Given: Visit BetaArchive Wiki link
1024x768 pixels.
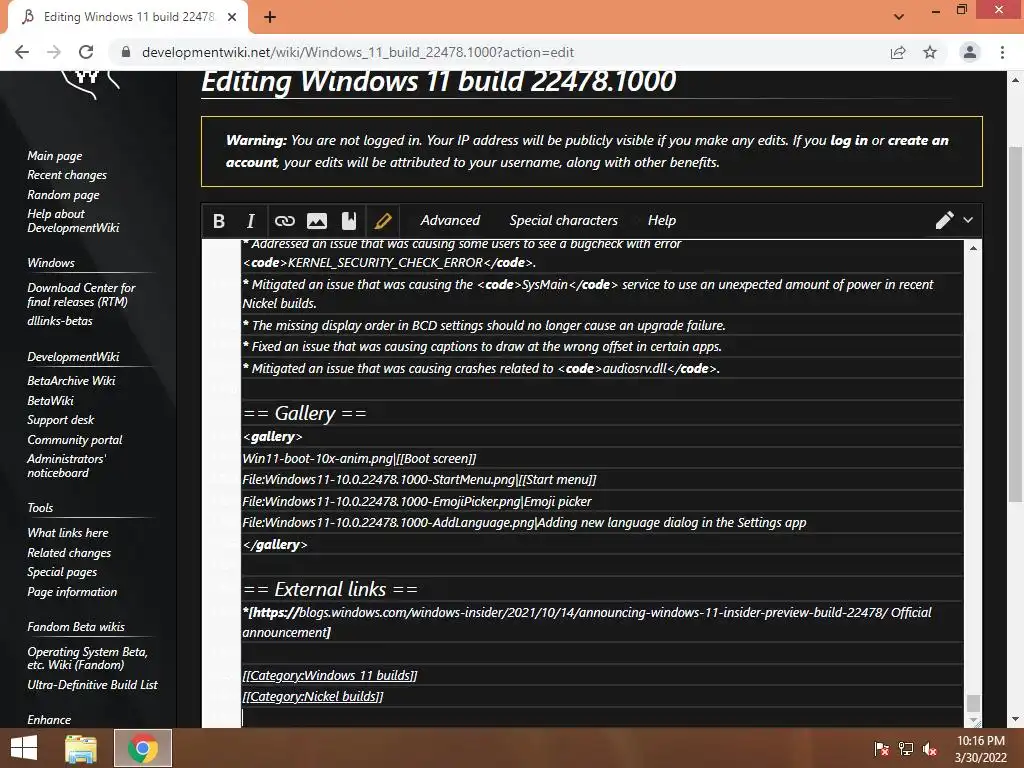Looking at the screenshot, I should [71, 381].
